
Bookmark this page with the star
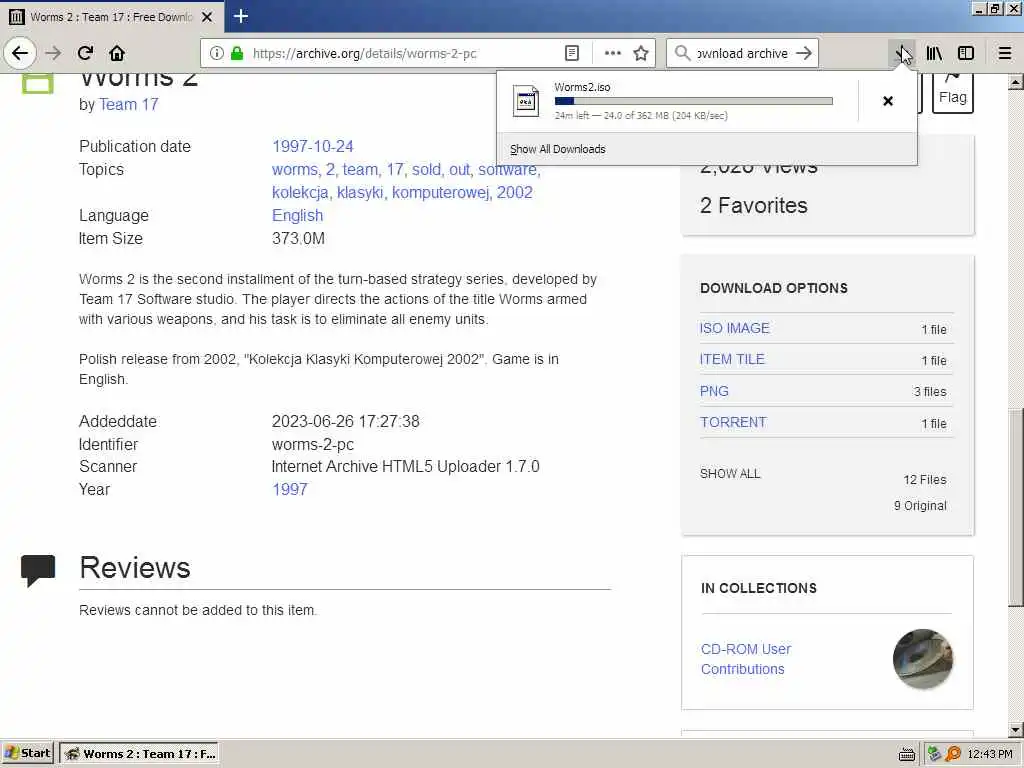coord(641,53)
